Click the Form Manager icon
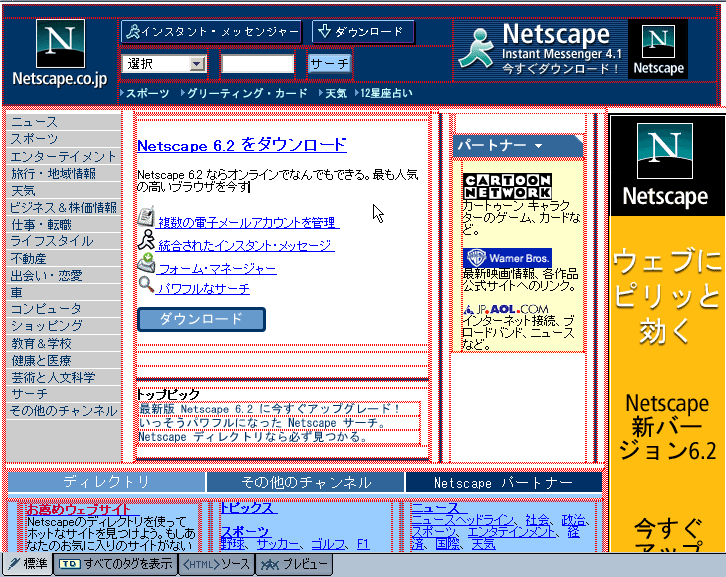The image size is (726, 577). [x=146, y=263]
